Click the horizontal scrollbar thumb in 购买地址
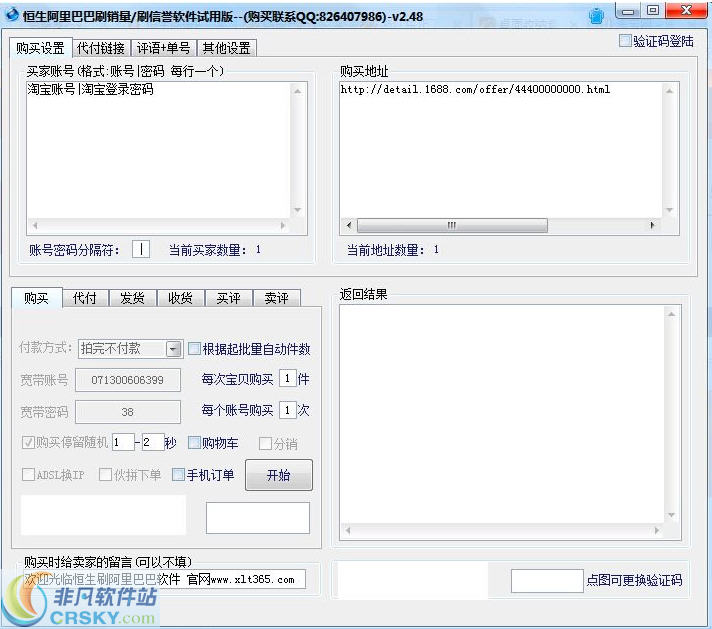 click(452, 225)
